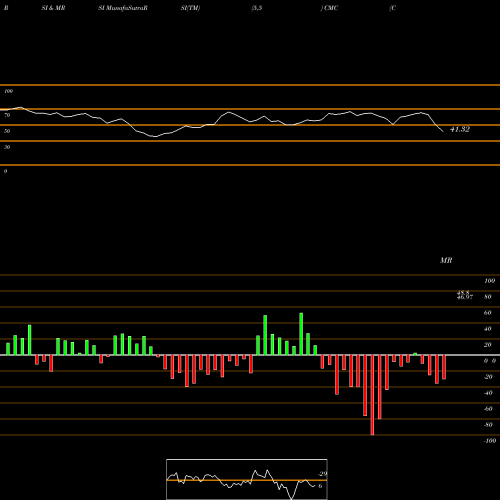
Task: Click the -20 label on the MR axis
Action: click(x=488, y=377)
